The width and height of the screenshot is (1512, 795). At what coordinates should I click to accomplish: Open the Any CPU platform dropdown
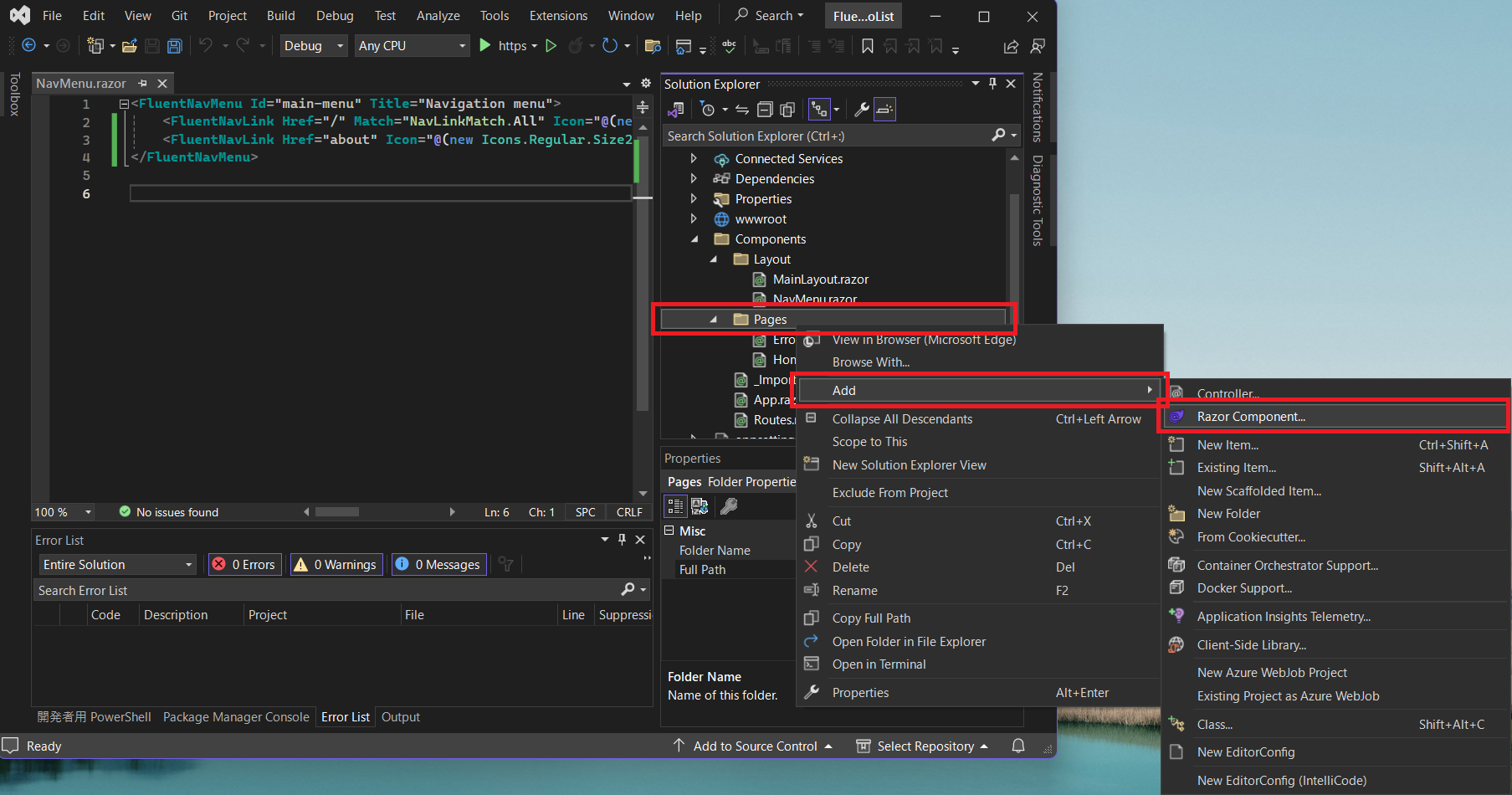pyautogui.click(x=411, y=46)
